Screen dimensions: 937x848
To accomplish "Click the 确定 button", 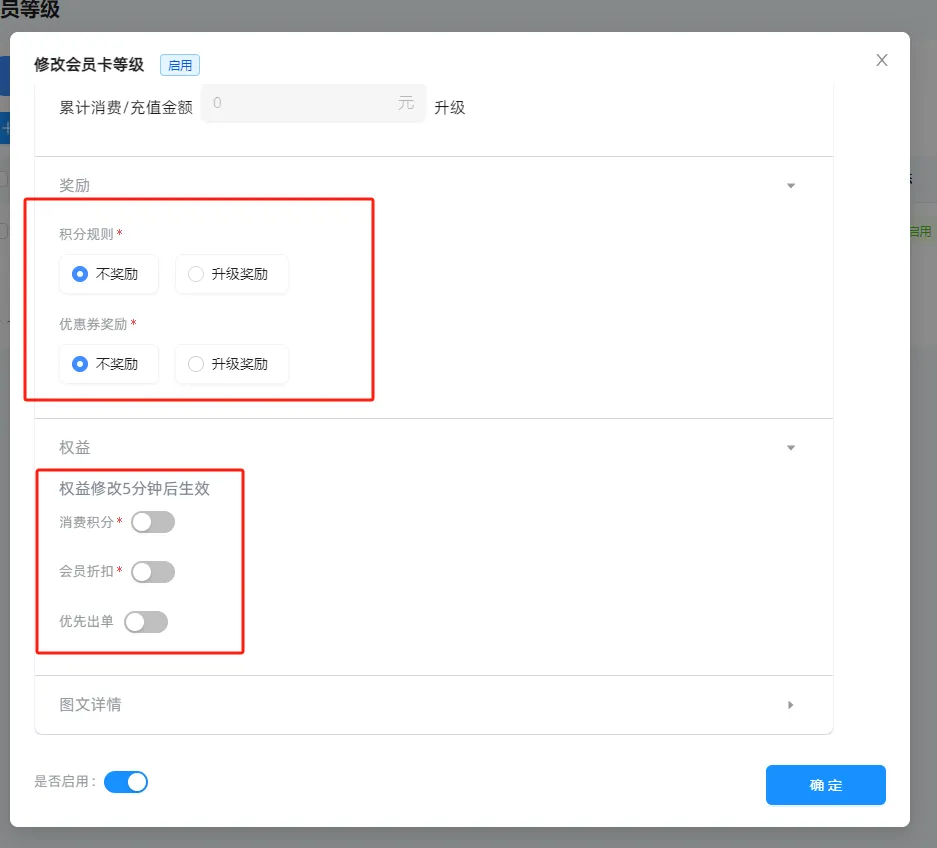I will (825, 785).
